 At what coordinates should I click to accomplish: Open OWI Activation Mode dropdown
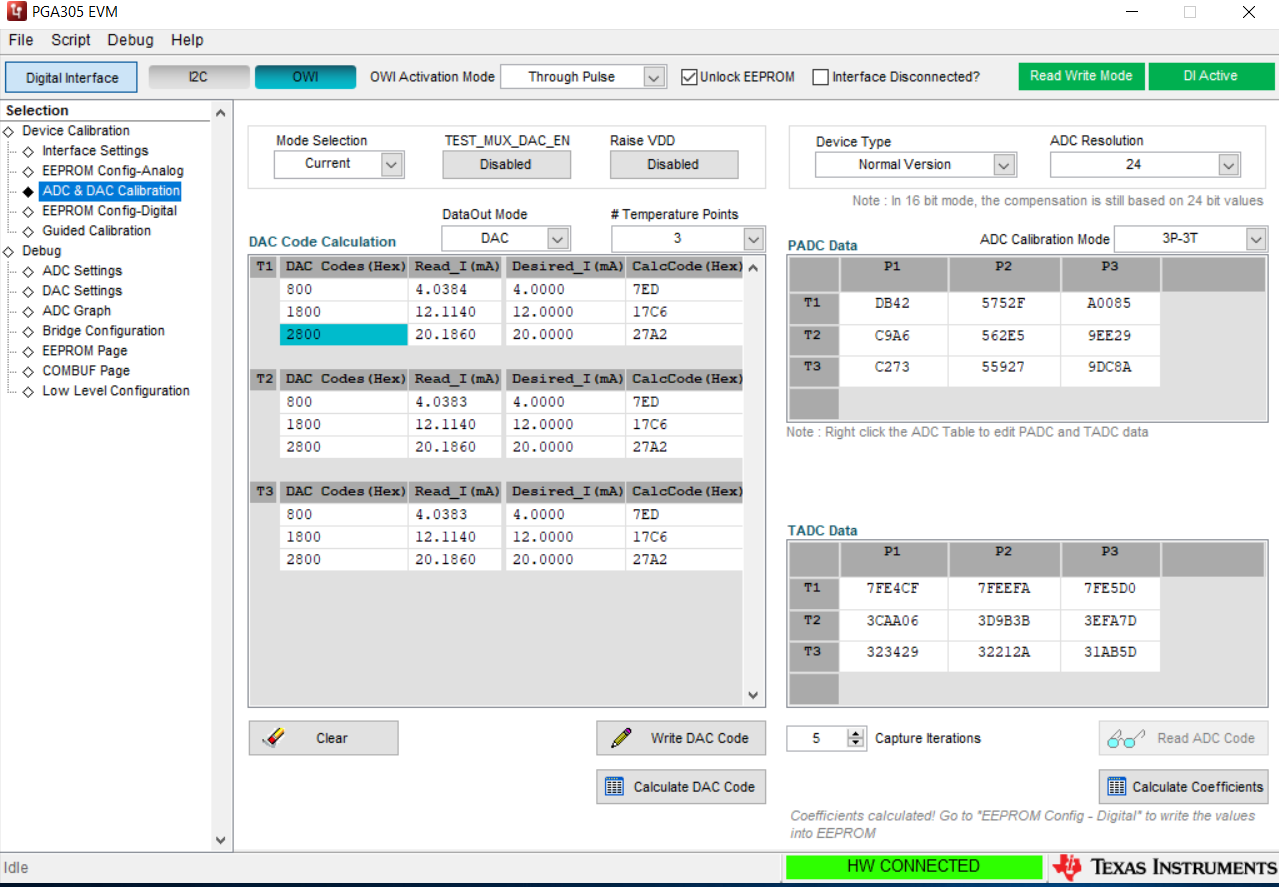coord(654,77)
